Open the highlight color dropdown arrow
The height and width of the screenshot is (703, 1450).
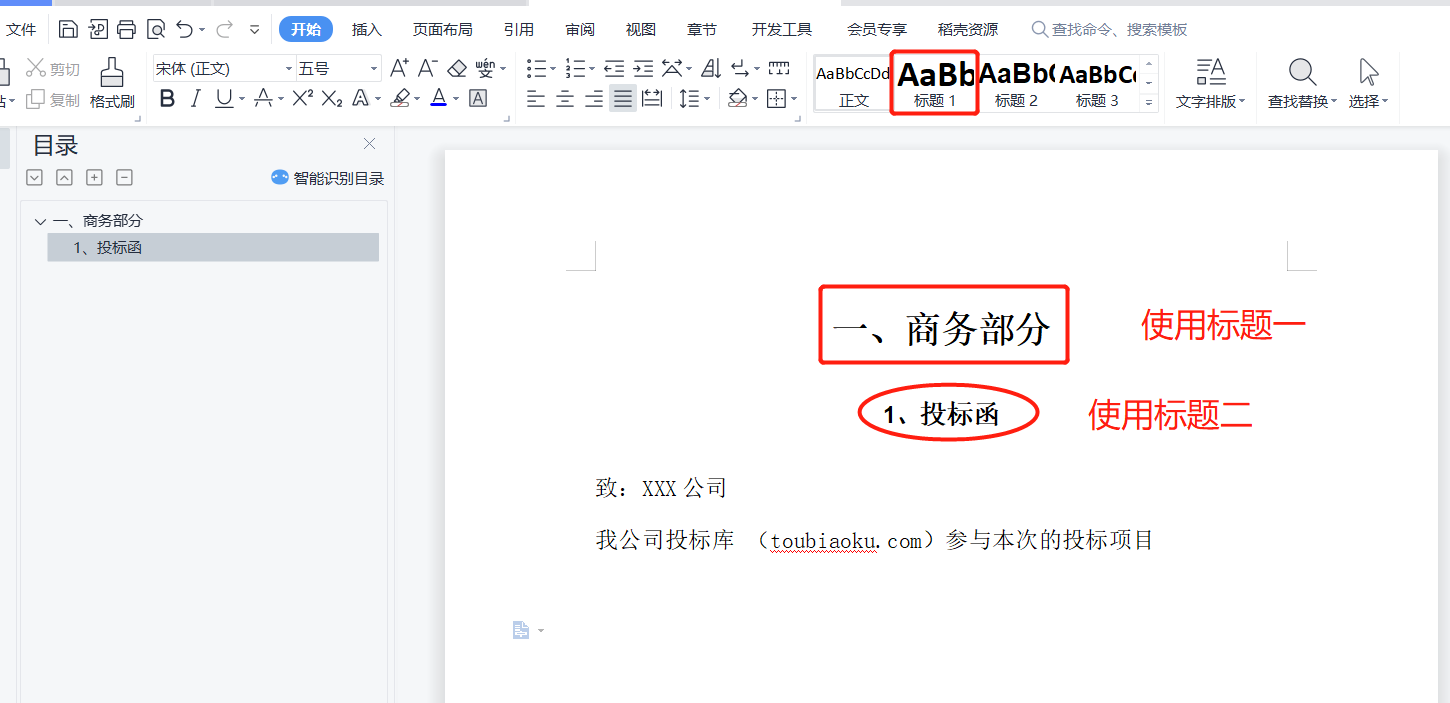pos(418,99)
